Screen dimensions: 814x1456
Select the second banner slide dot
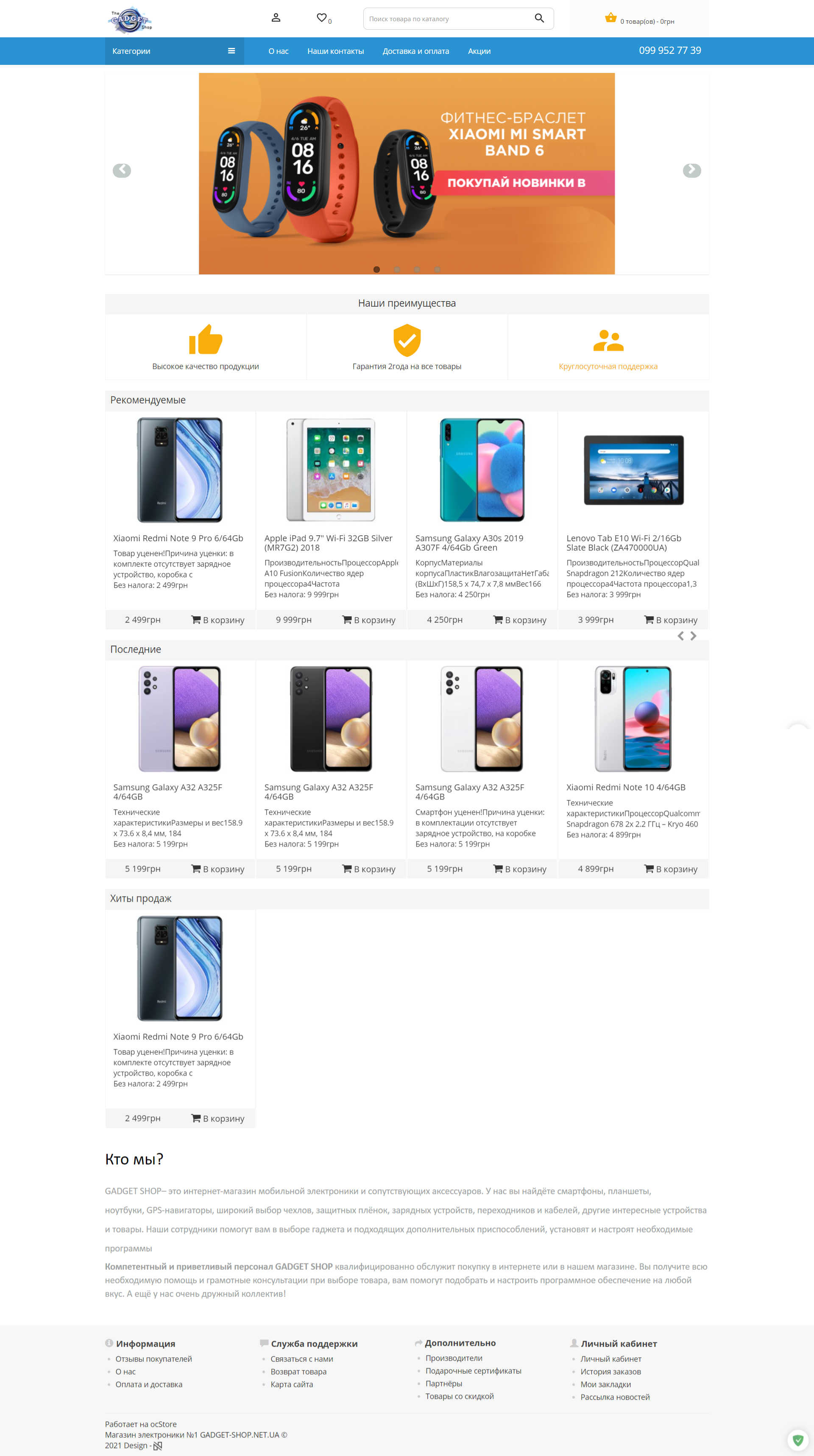coord(396,270)
